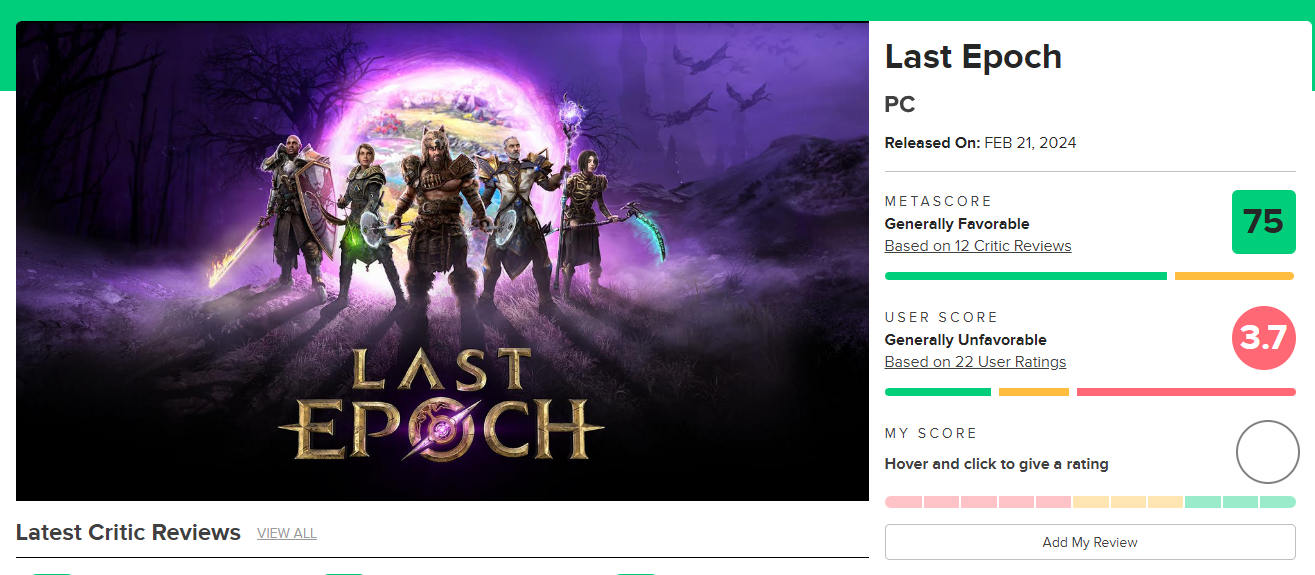The image size is (1315, 575).
Task: Select the first red My Score rating segment
Action: [x=903, y=502]
